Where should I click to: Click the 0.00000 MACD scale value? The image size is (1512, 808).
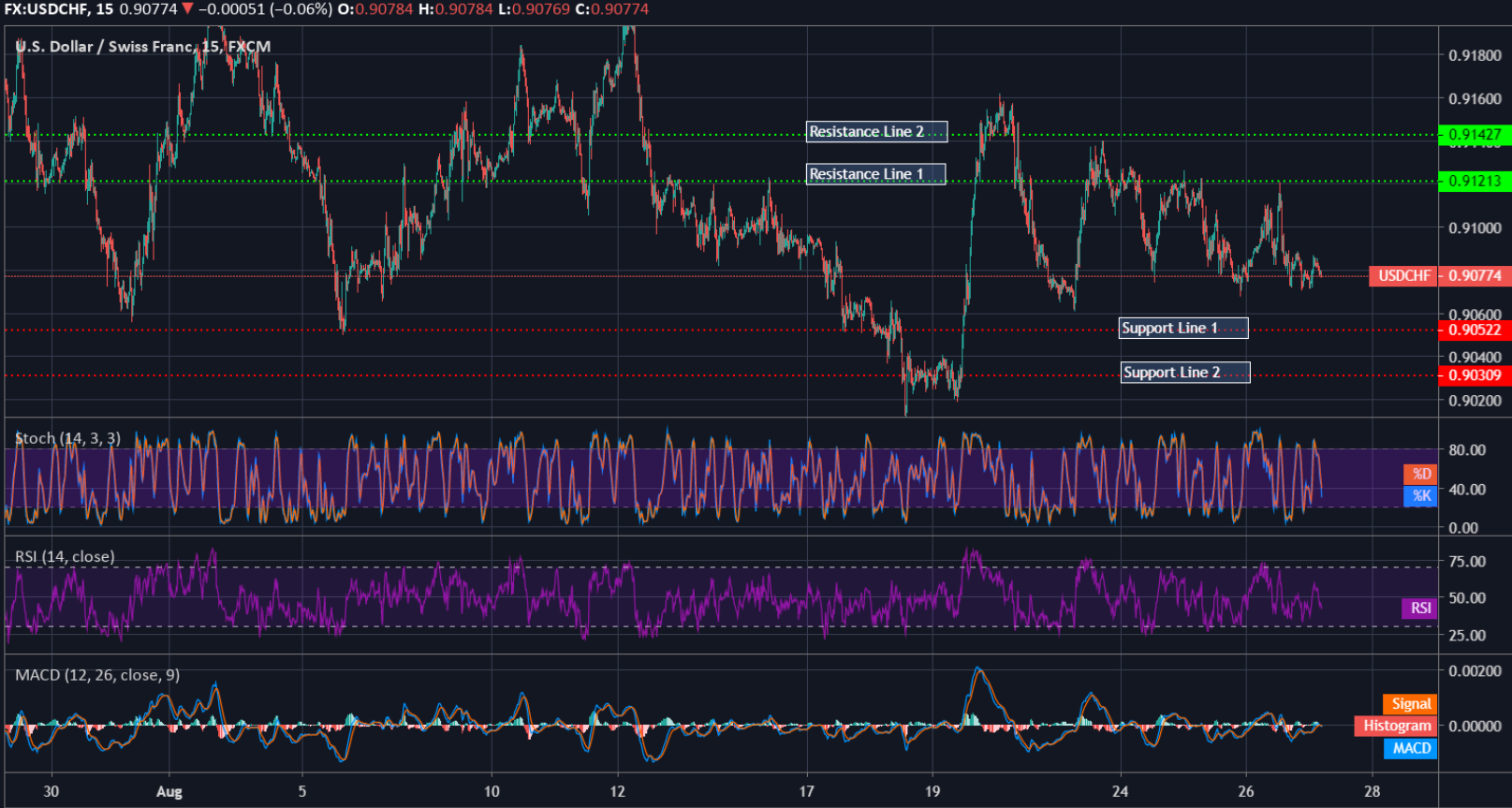click(x=1475, y=727)
